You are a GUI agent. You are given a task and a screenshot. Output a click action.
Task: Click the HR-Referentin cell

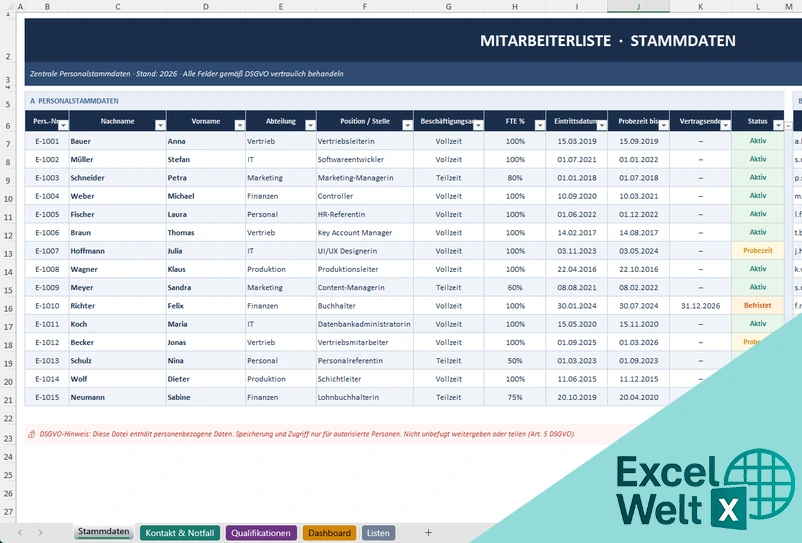pos(365,215)
